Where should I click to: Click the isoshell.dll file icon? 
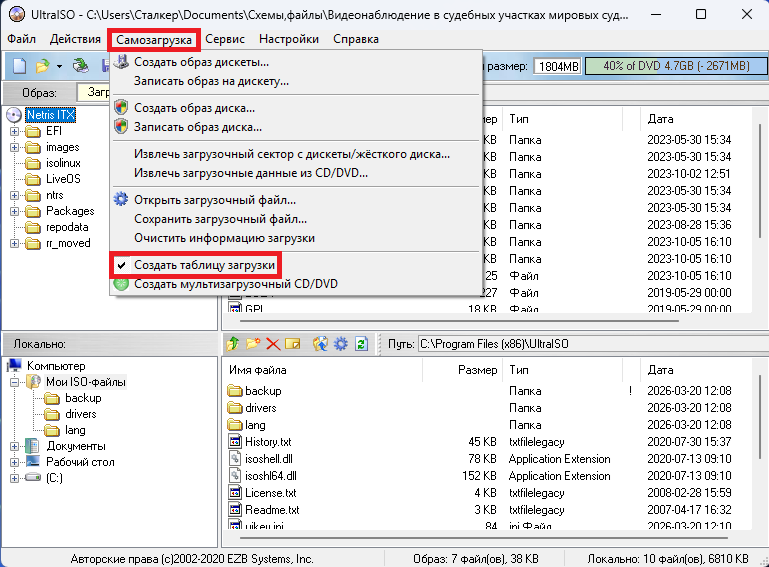click(235, 459)
